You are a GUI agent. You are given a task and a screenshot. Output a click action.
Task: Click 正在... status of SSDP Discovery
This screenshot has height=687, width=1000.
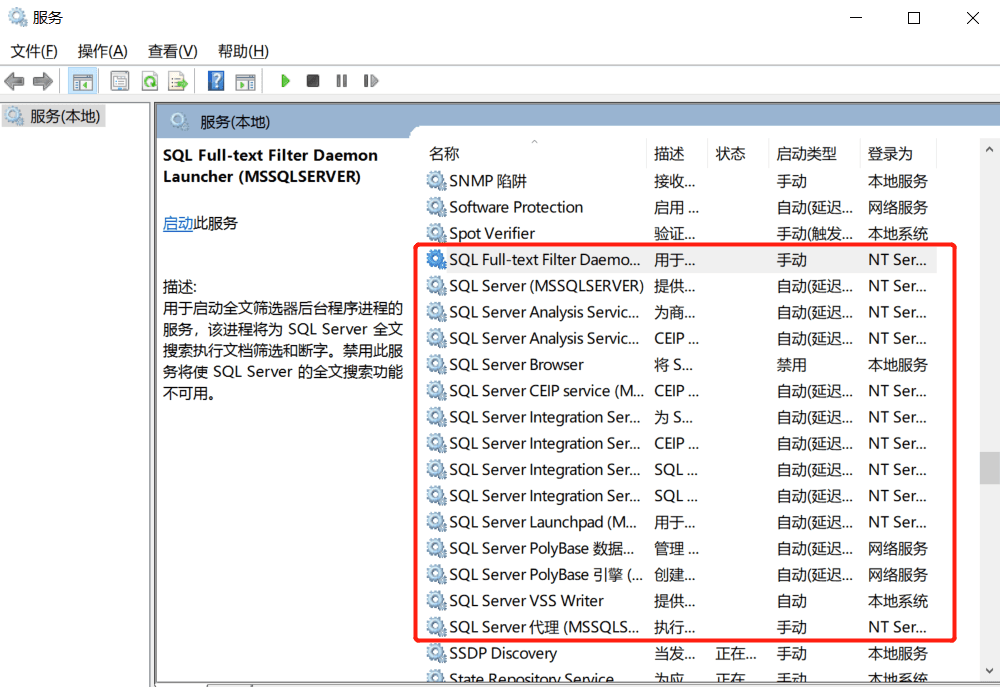(735, 653)
